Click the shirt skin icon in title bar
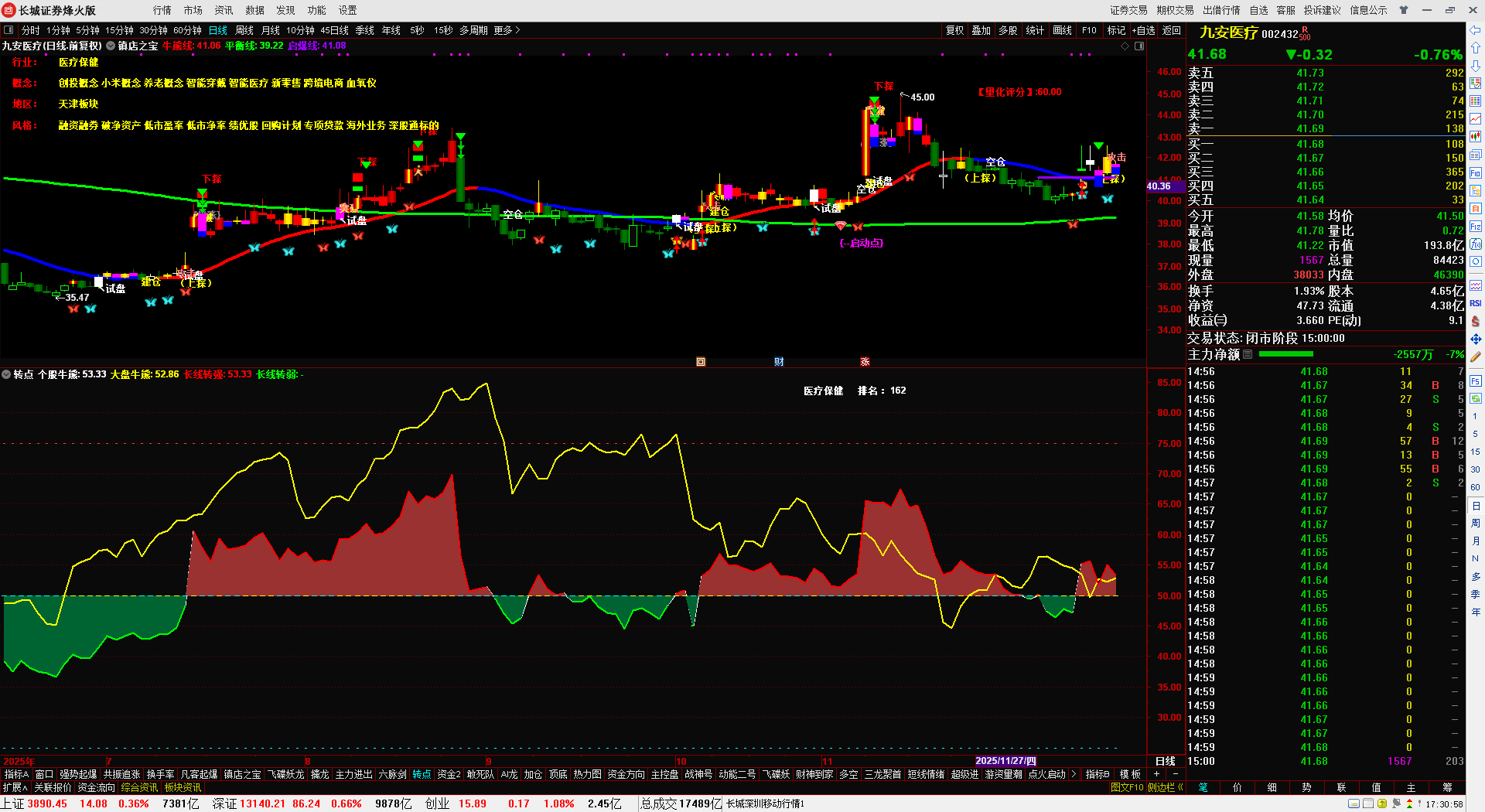The image size is (1485, 812). pyautogui.click(x=1404, y=10)
